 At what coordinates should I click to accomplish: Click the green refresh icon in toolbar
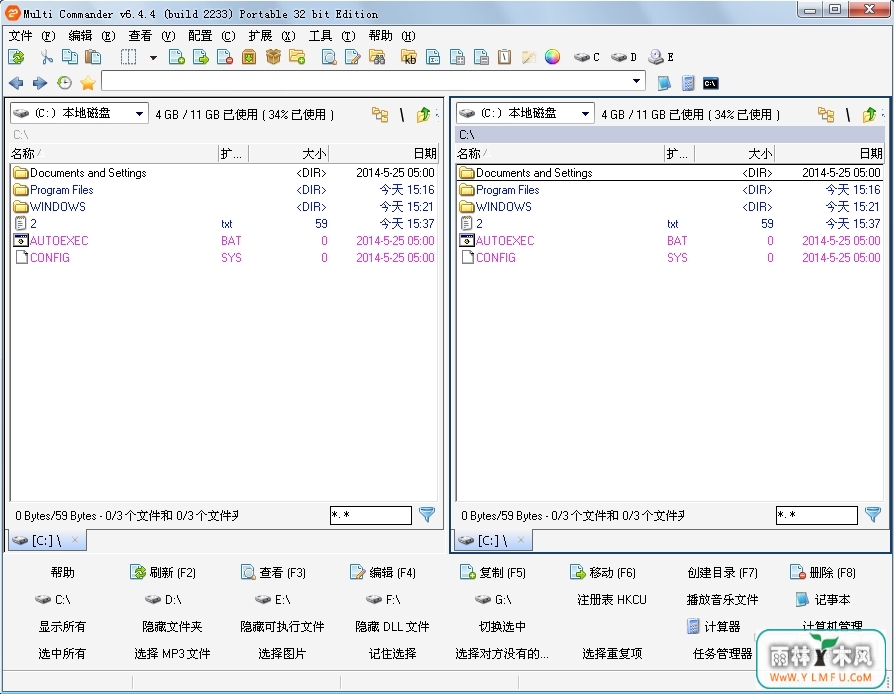click(x=17, y=57)
